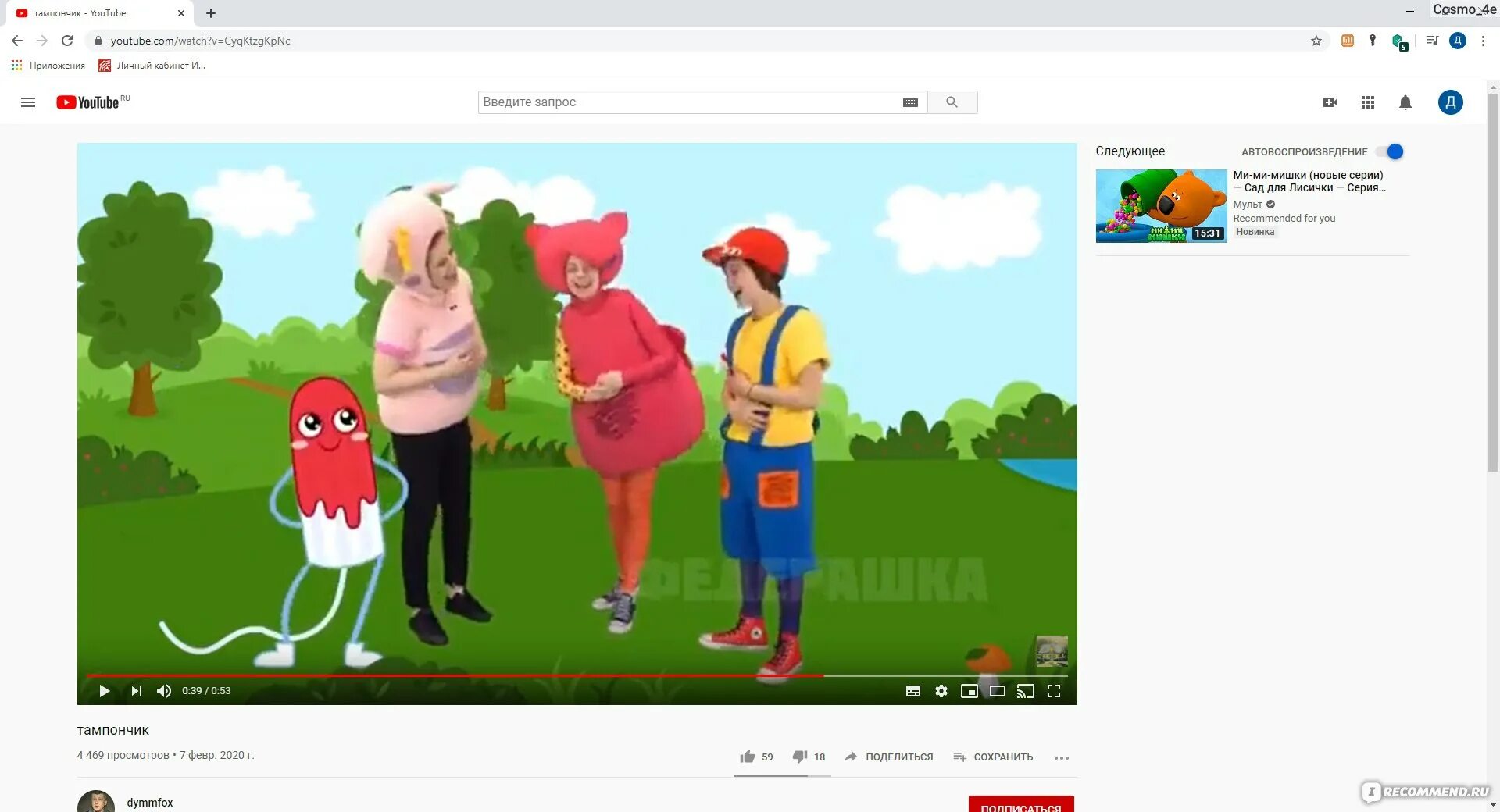
Task: Open the notifications bell
Action: tap(1405, 102)
